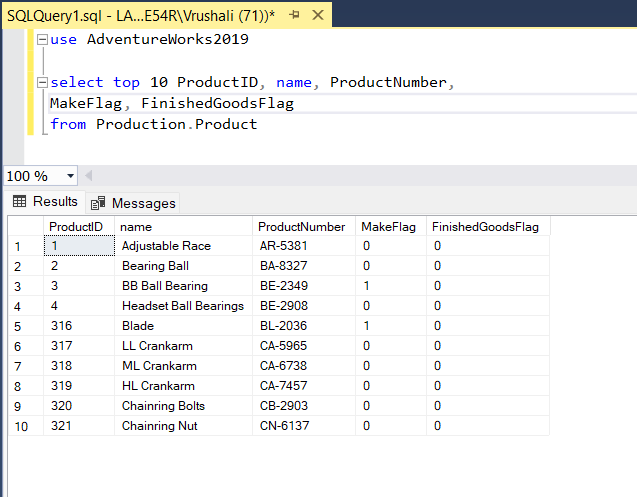Select row 10 via its row number

pos(20,426)
